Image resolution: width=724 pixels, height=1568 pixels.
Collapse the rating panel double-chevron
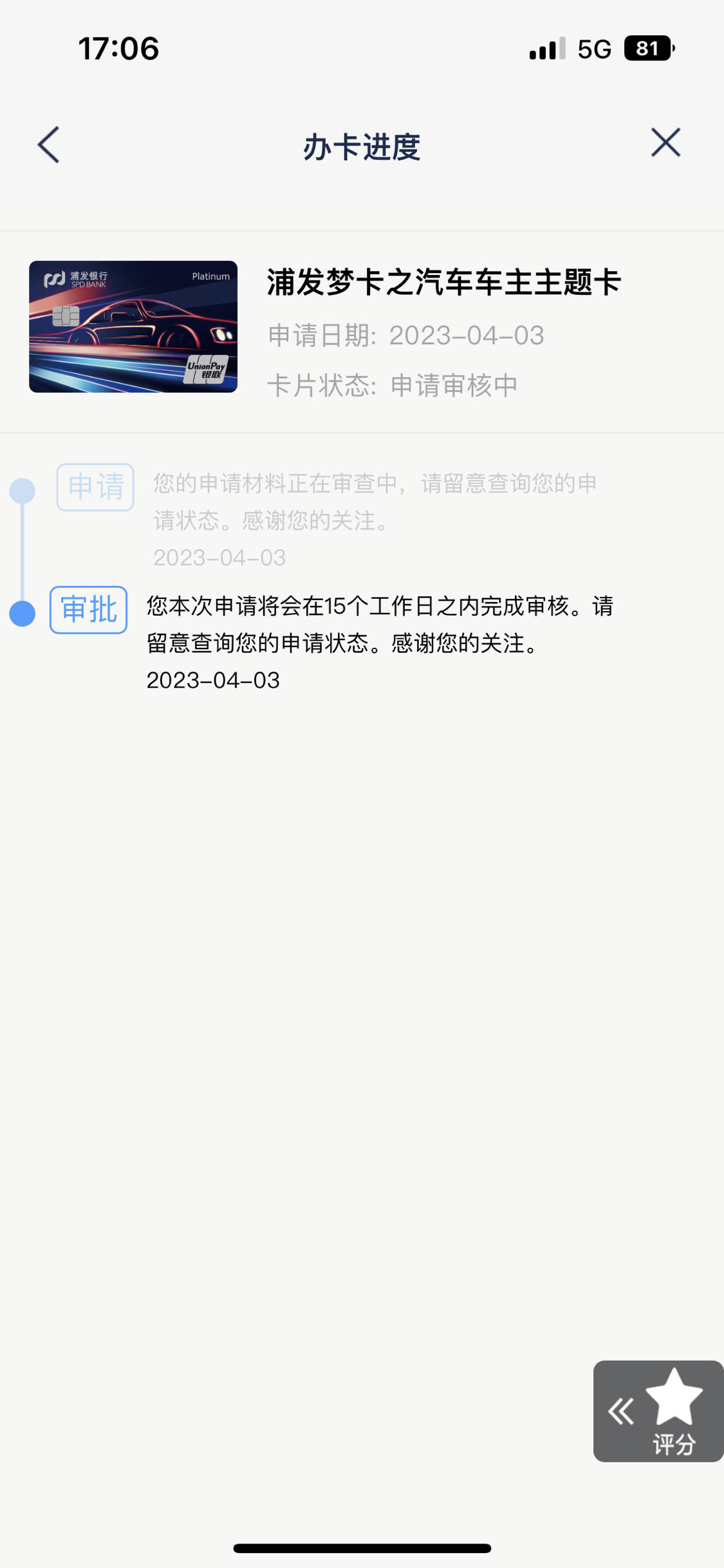coord(621,1412)
